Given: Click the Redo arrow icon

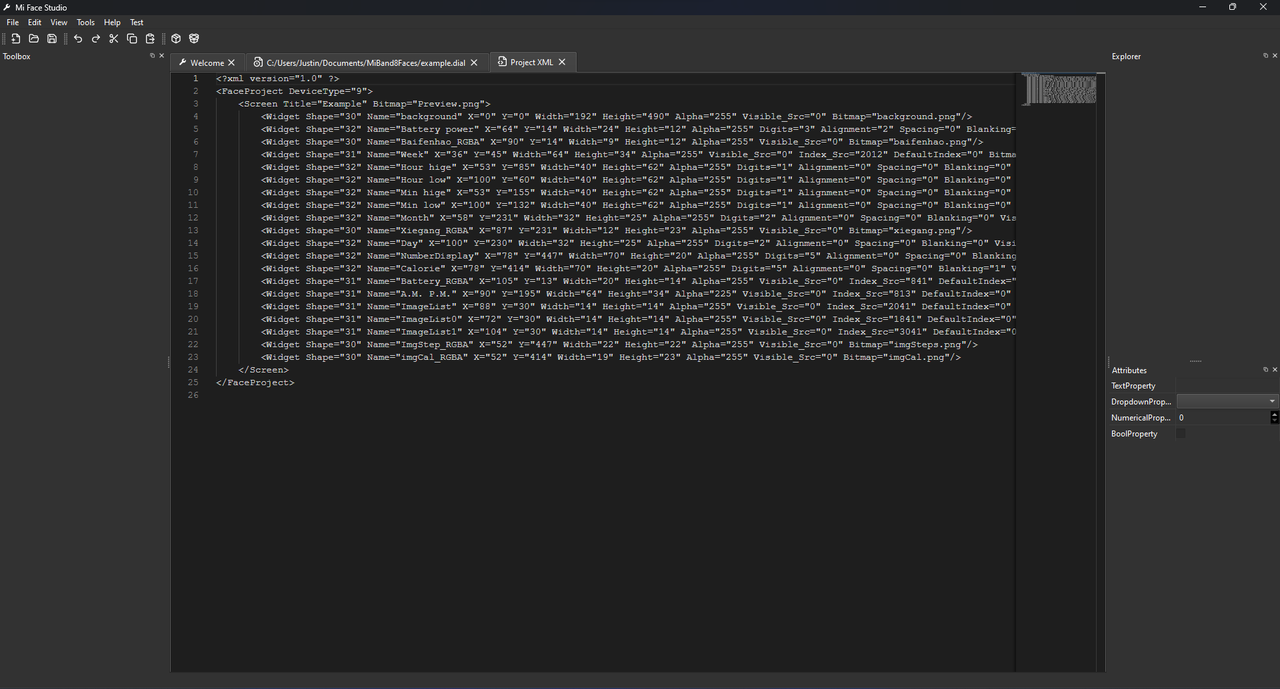Looking at the screenshot, I should [96, 39].
